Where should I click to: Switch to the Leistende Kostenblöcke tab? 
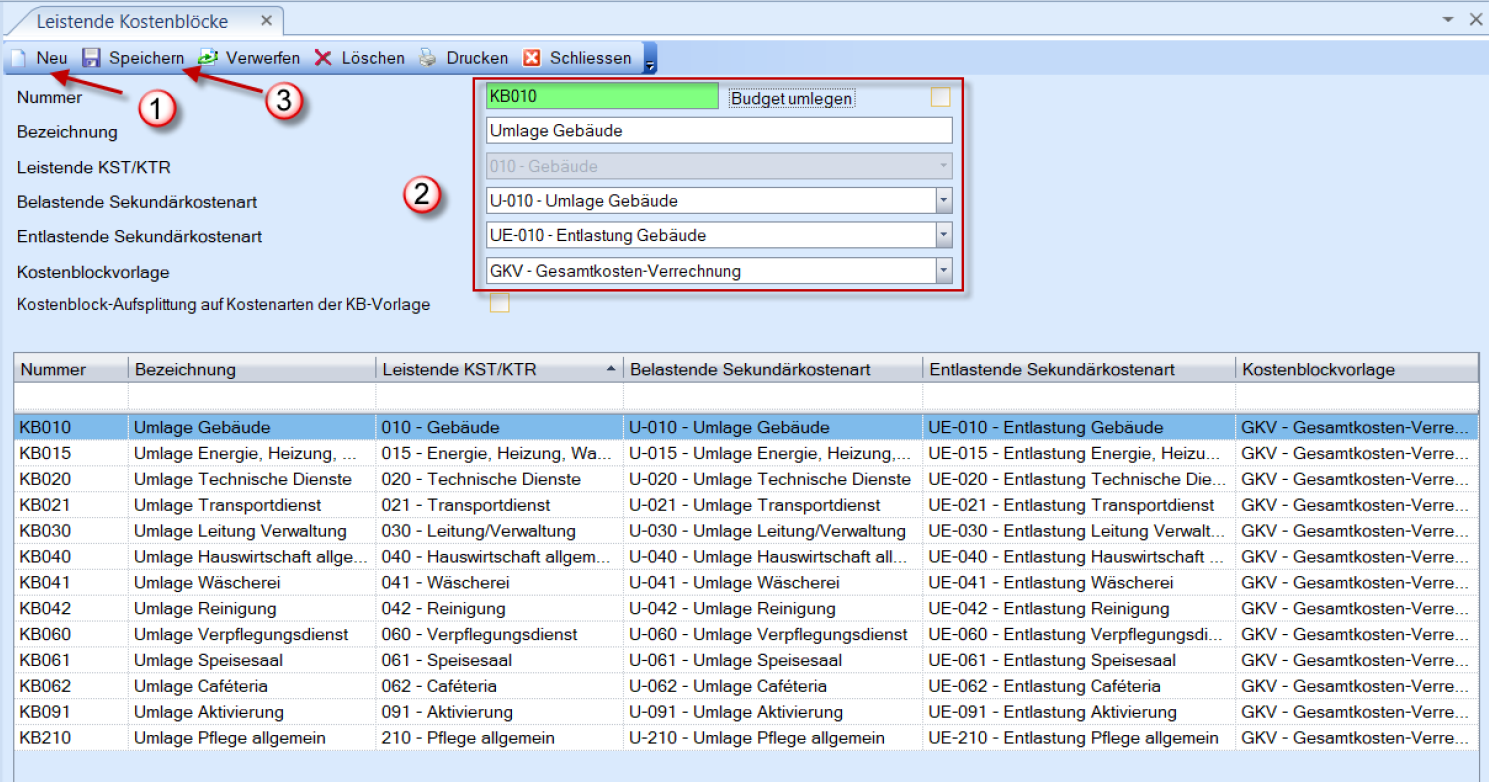[x=132, y=21]
